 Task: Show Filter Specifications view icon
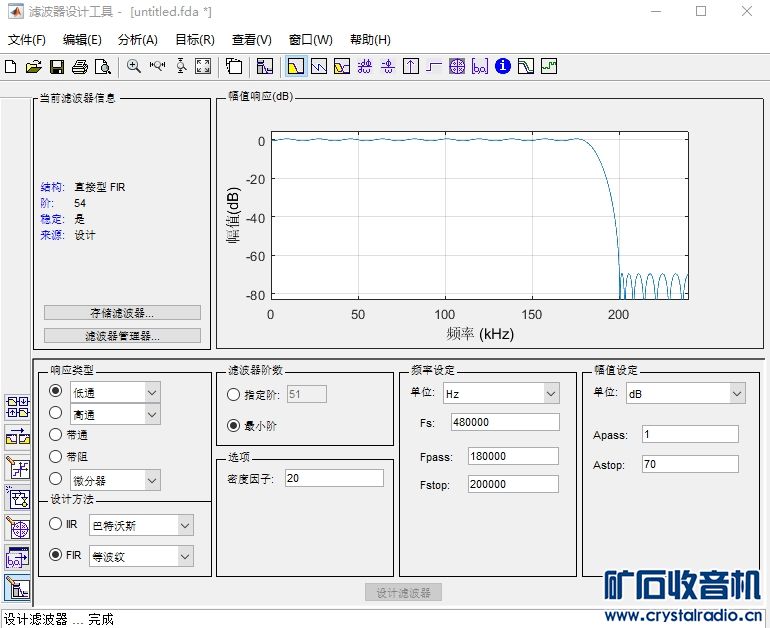pos(265,66)
